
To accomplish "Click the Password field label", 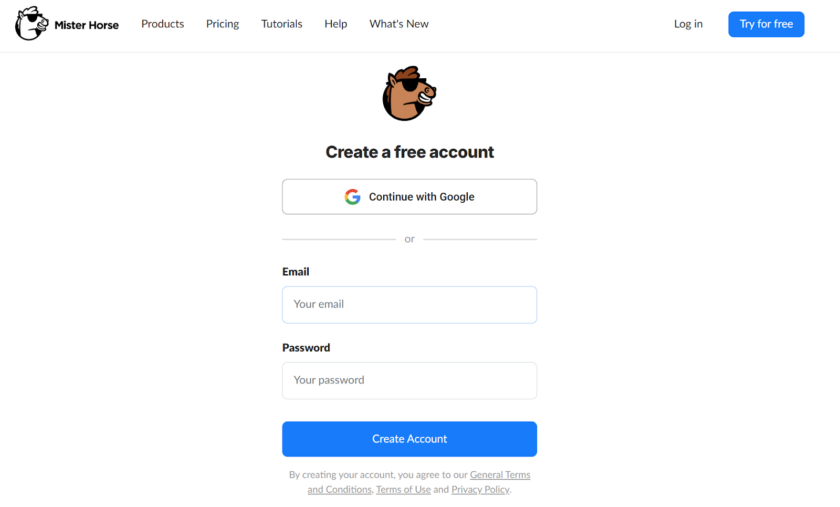I will [306, 348].
